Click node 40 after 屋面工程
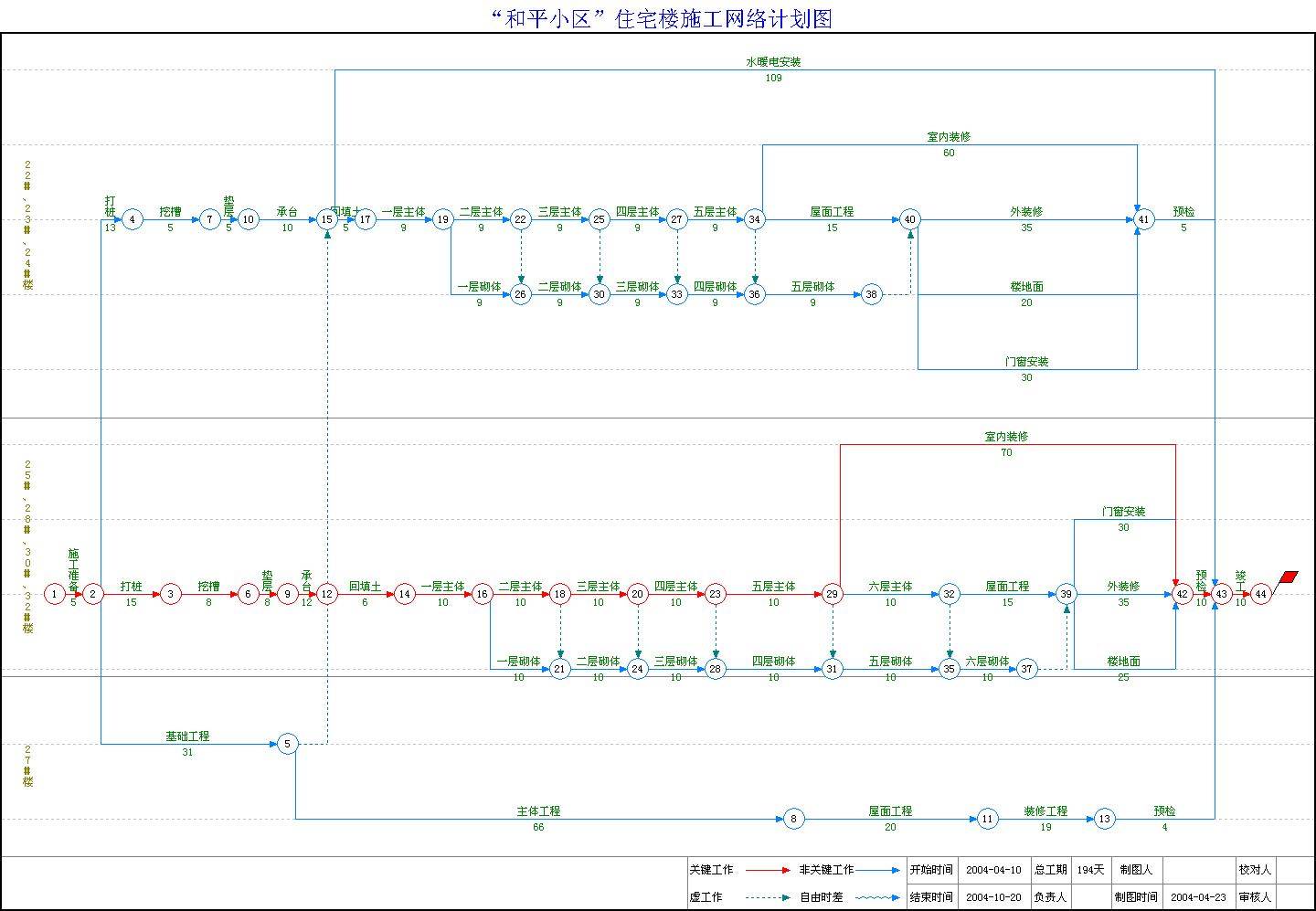Viewport: 1316px width, 911px height. pos(909,219)
